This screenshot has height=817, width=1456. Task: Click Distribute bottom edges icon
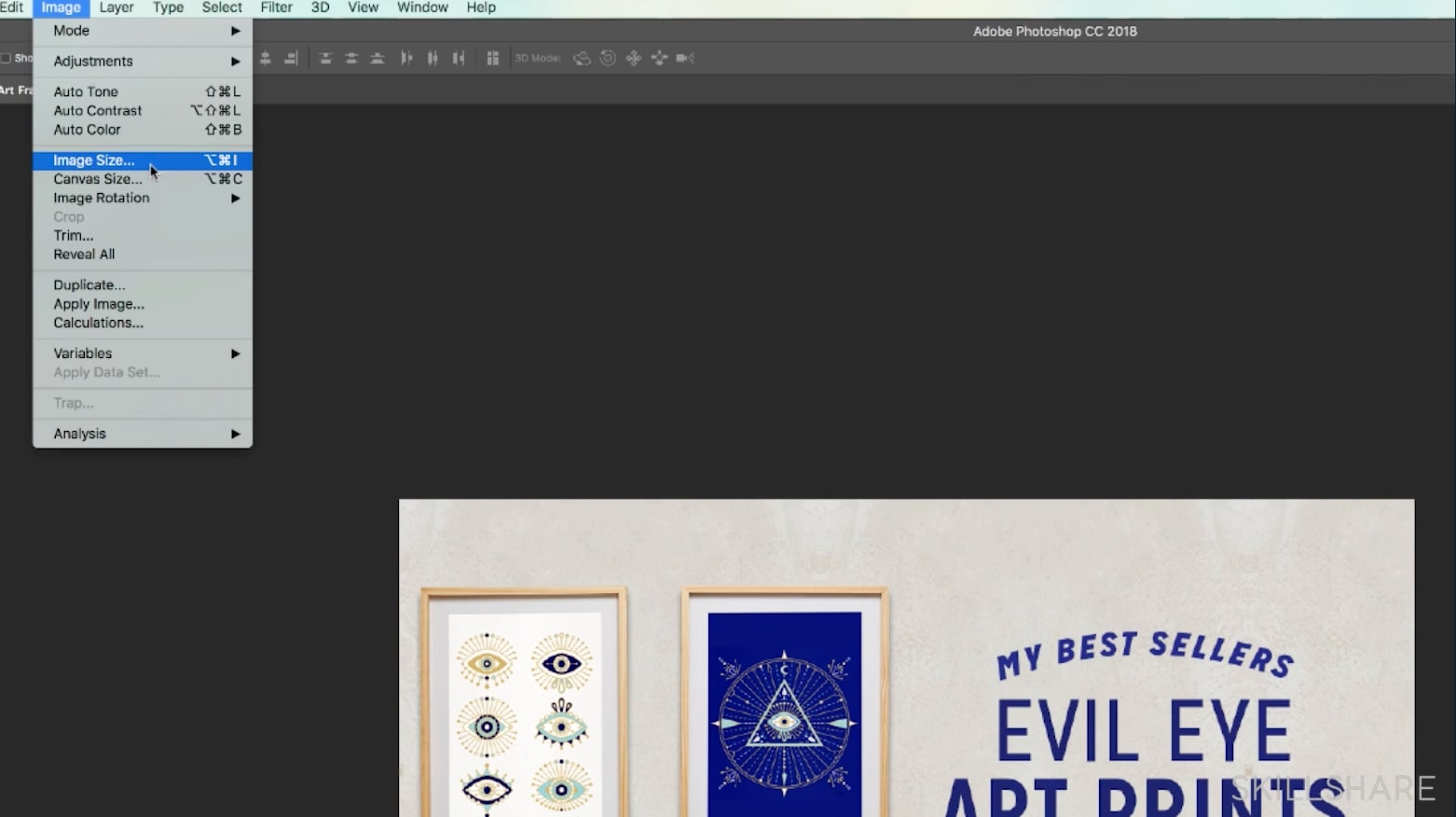click(x=378, y=58)
